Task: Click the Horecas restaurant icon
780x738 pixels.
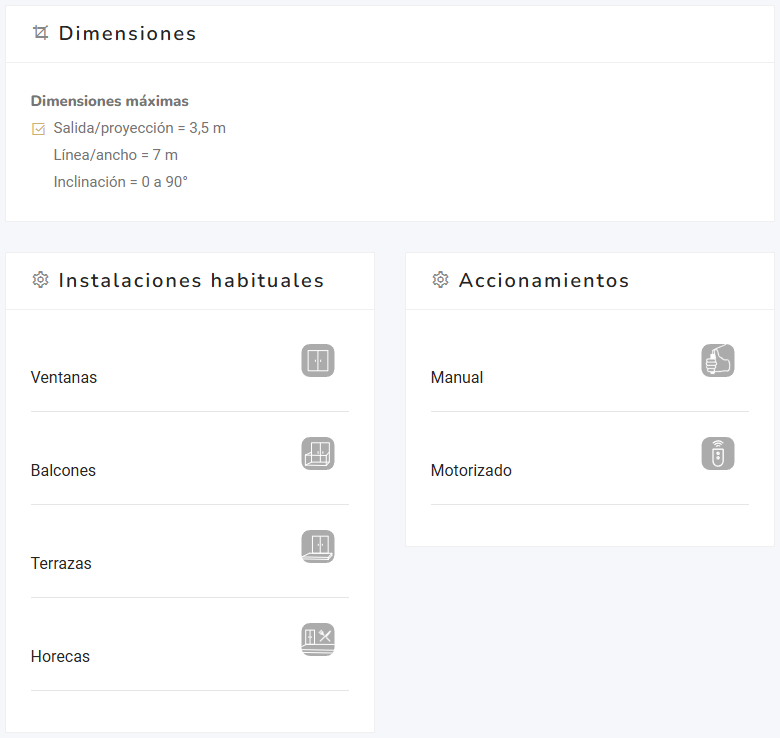Action: pyautogui.click(x=318, y=640)
